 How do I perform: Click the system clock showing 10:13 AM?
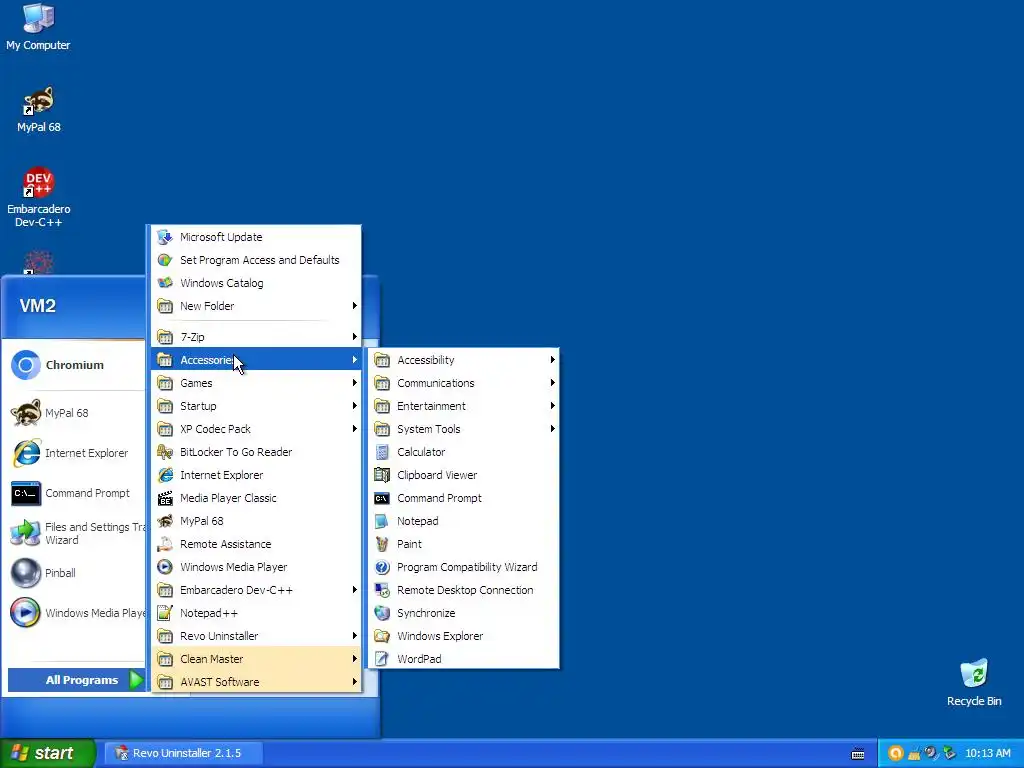pyautogui.click(x=987, y=753)
